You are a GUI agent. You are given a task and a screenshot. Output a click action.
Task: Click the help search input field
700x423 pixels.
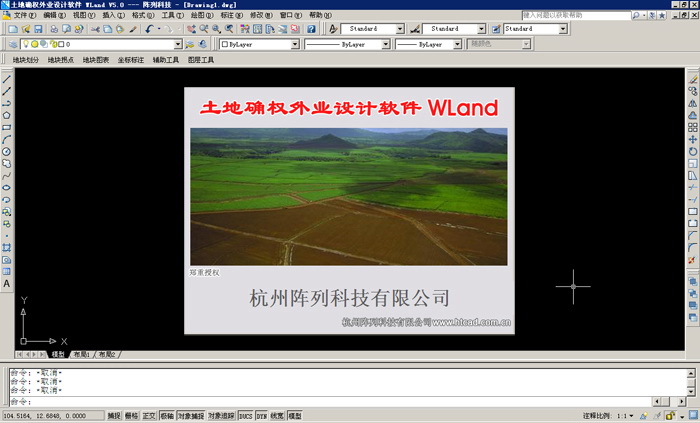point(576,15)
